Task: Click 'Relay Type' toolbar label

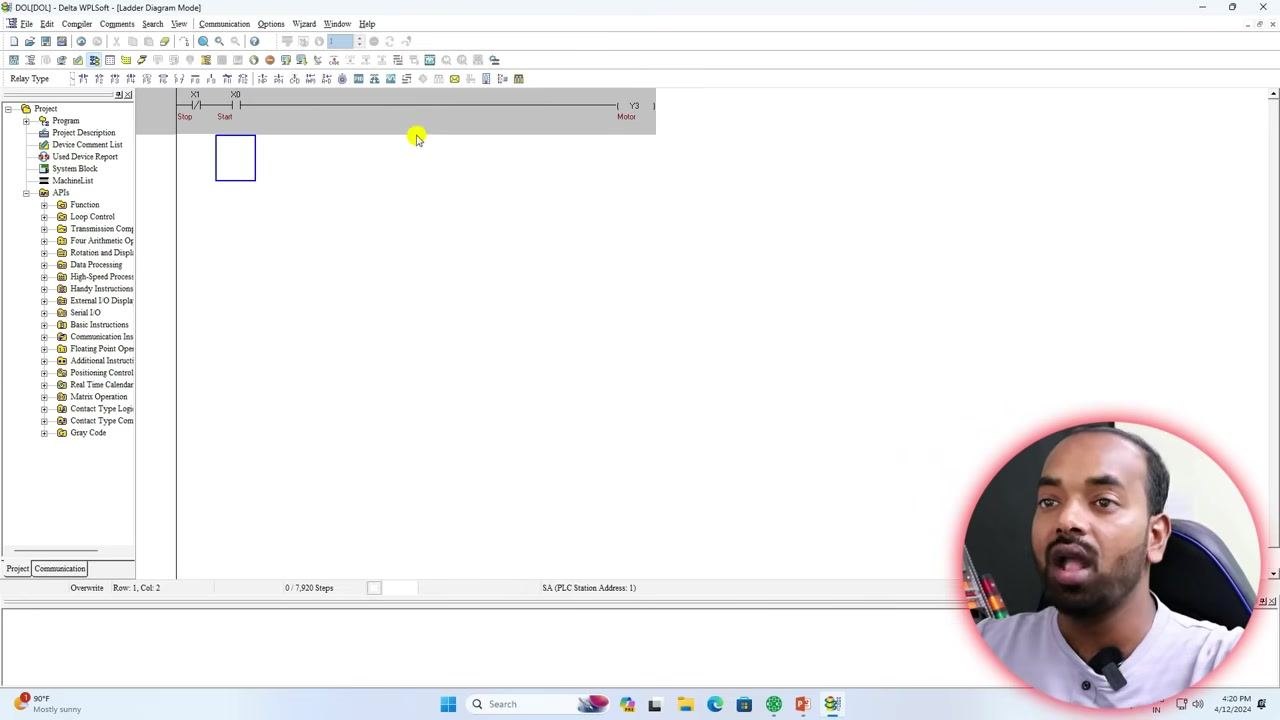Action: click(29, 79)
